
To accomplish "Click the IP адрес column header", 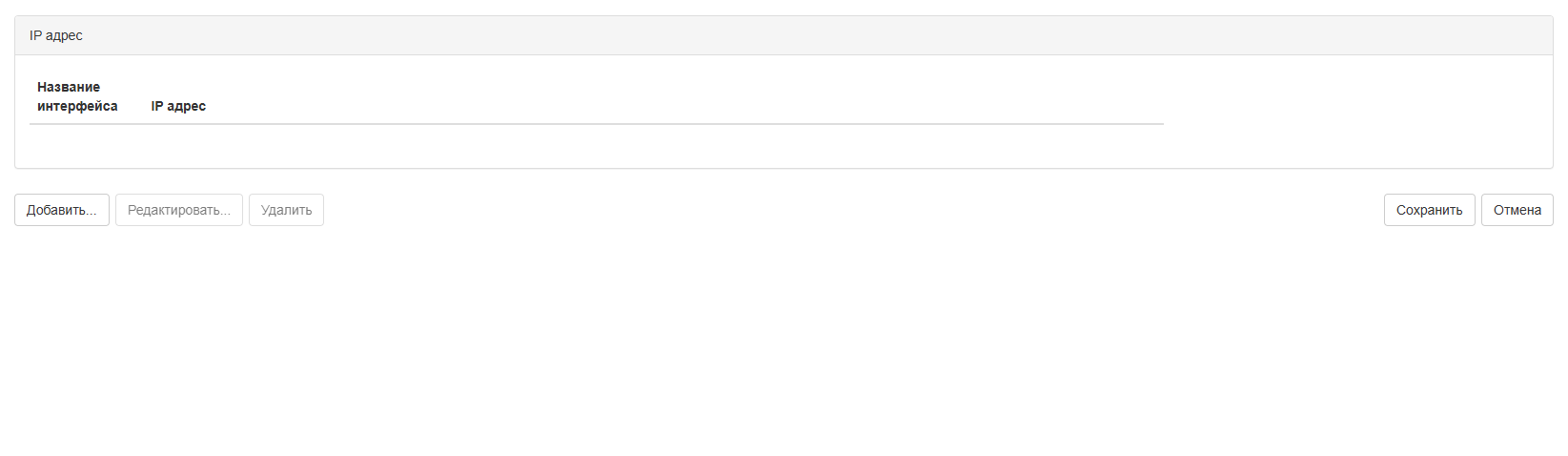I will point(178,106).
